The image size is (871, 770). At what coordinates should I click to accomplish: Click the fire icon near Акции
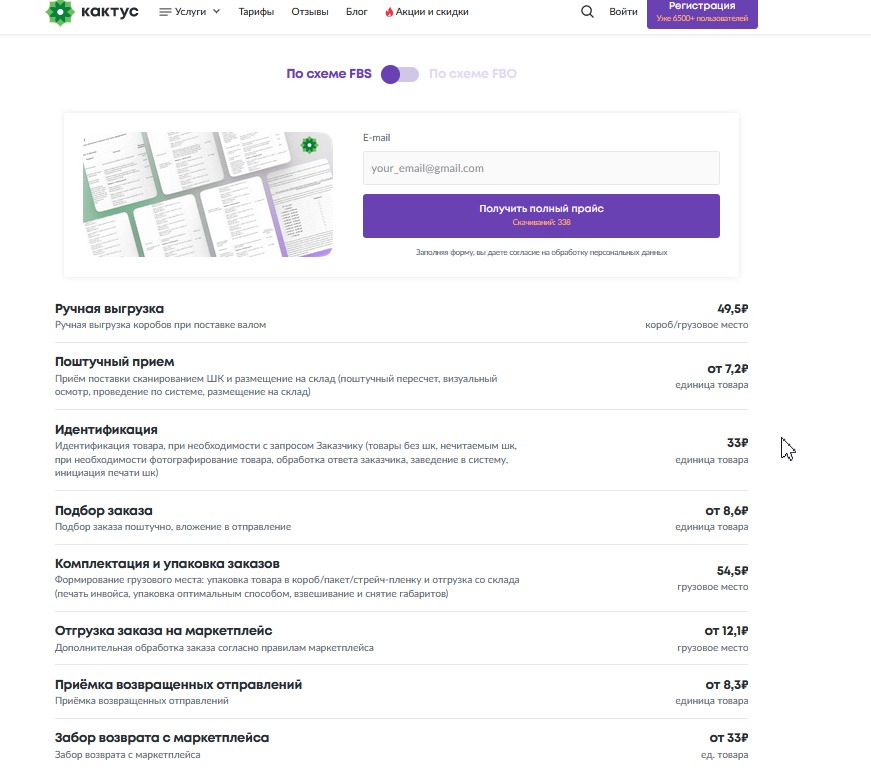click(389, 12)
